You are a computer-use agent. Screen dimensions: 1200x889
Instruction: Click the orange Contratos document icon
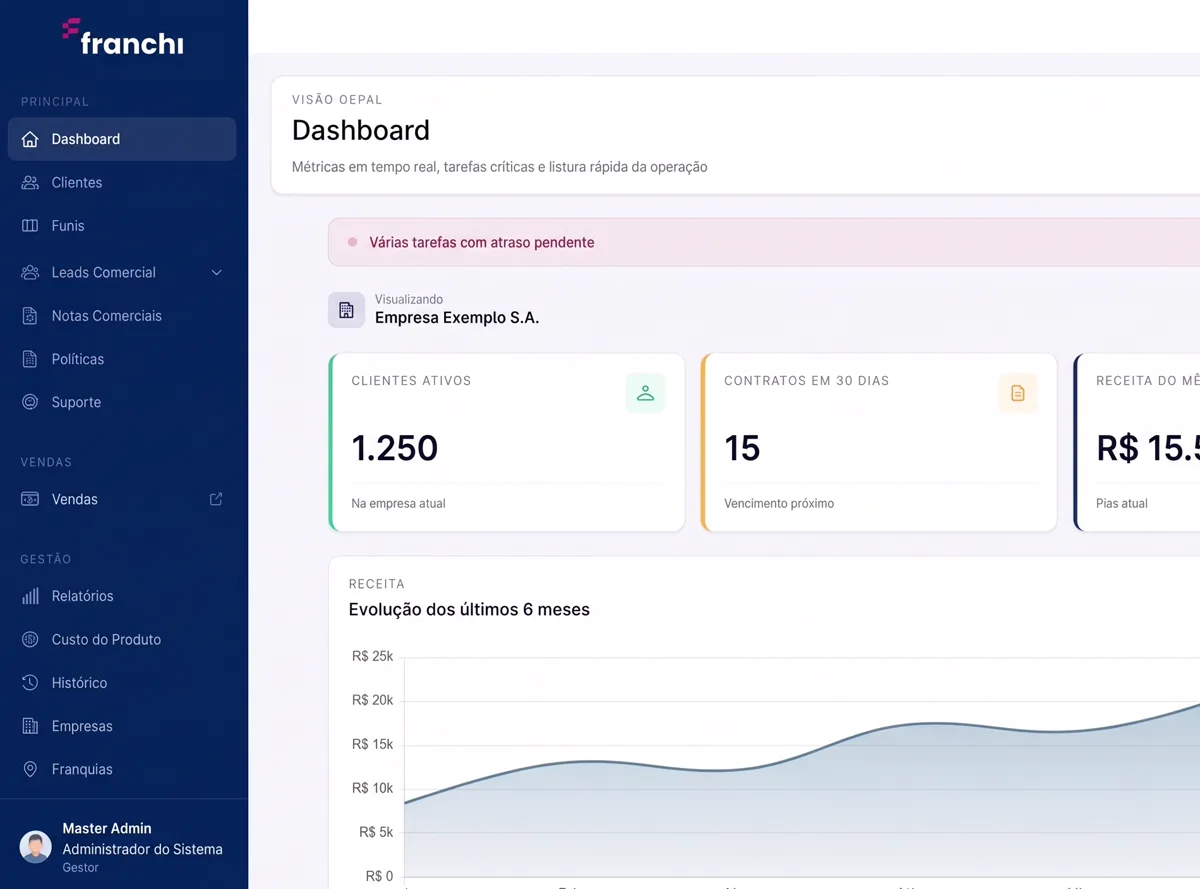point(1018,393)
